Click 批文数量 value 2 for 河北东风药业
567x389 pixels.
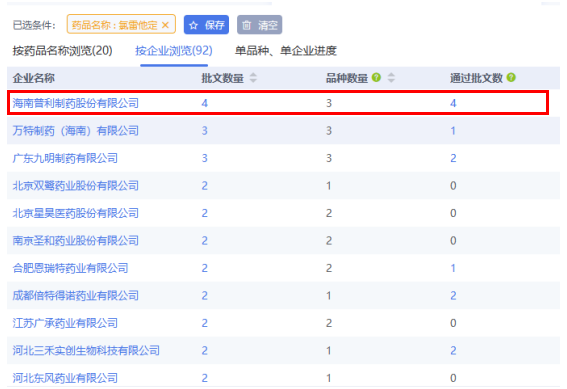[x=205, y=378]
